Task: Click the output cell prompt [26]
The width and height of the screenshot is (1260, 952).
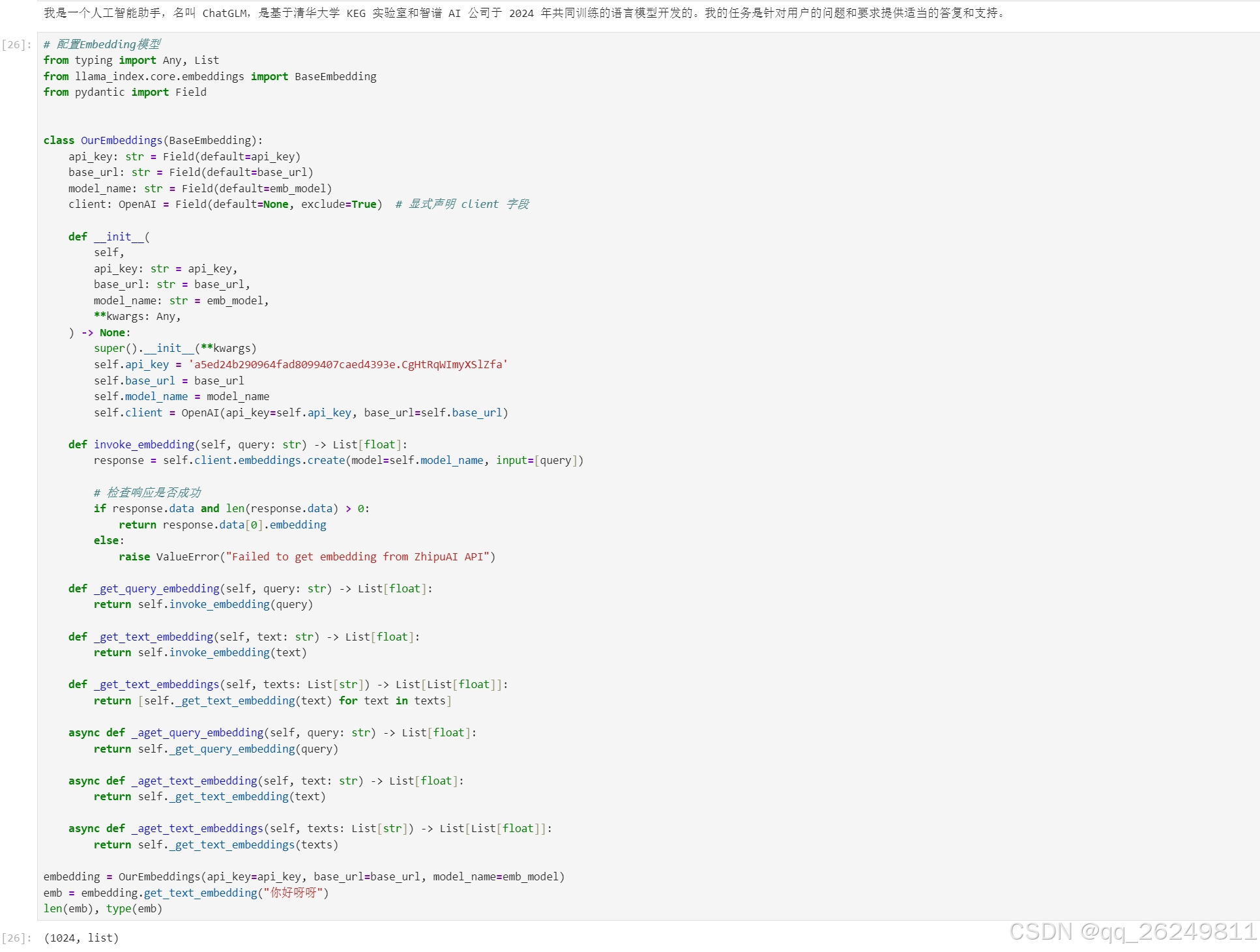Action: (x=16, y=938)
